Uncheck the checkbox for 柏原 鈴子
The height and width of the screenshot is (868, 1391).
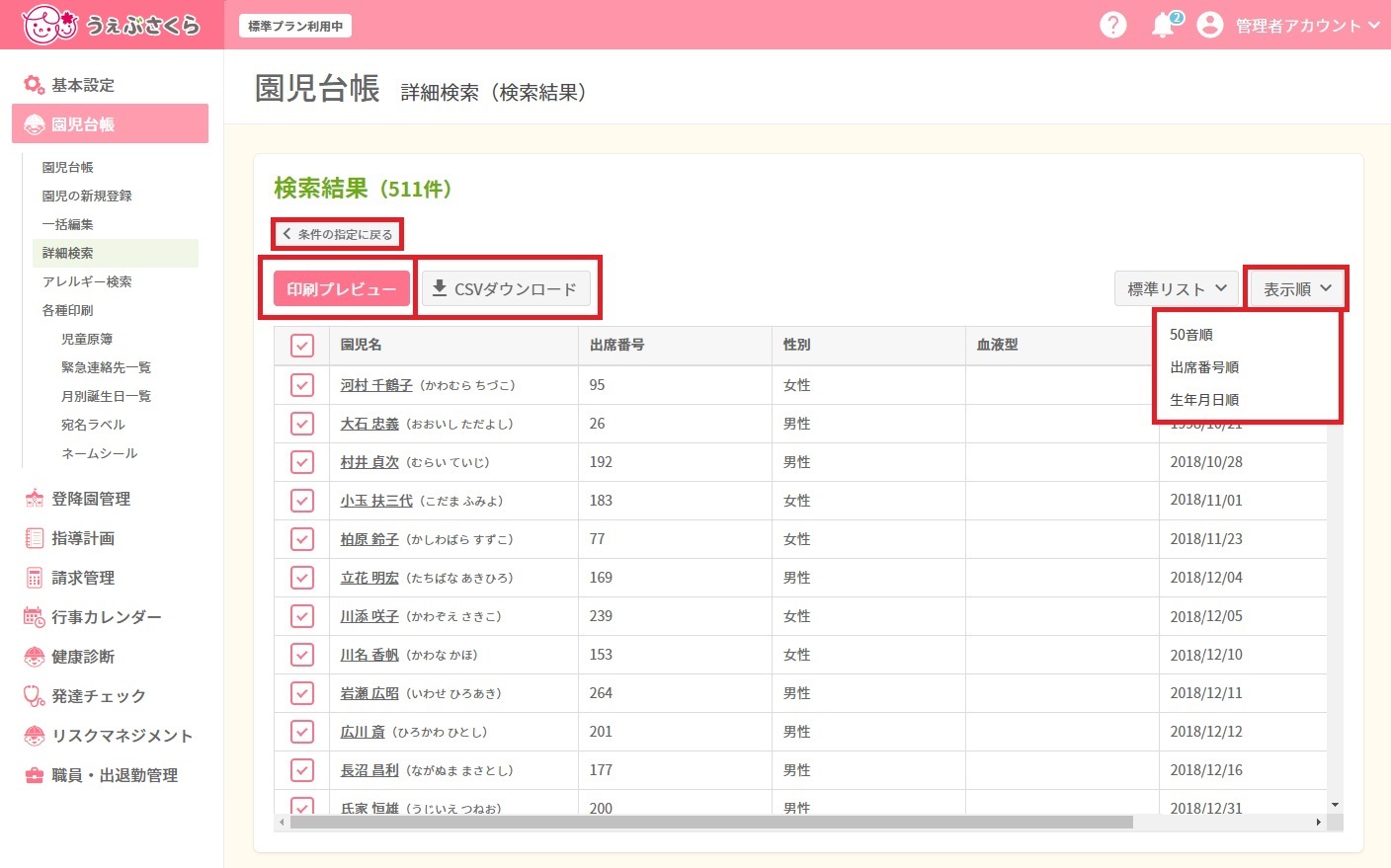302,539
